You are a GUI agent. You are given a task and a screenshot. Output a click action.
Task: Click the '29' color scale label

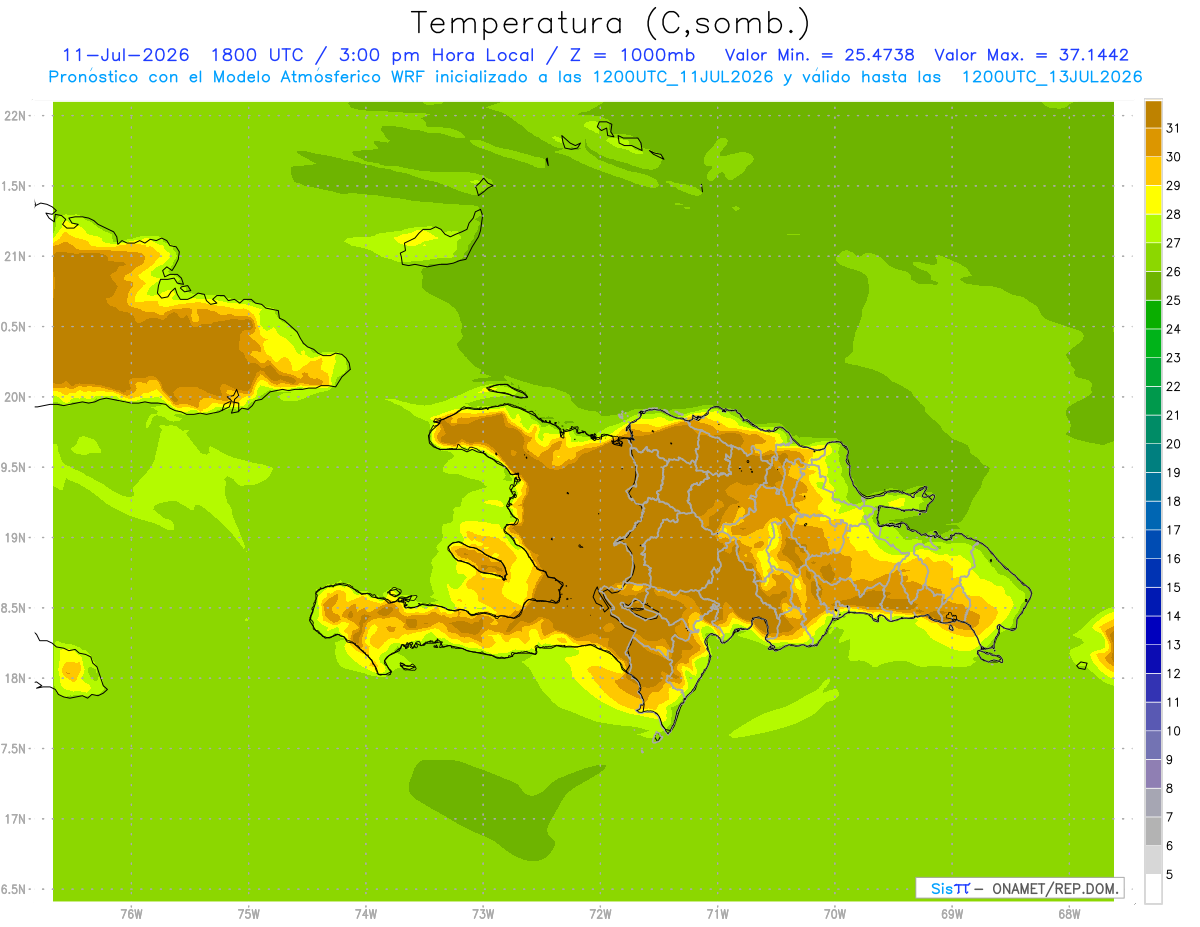point(1173,185)
